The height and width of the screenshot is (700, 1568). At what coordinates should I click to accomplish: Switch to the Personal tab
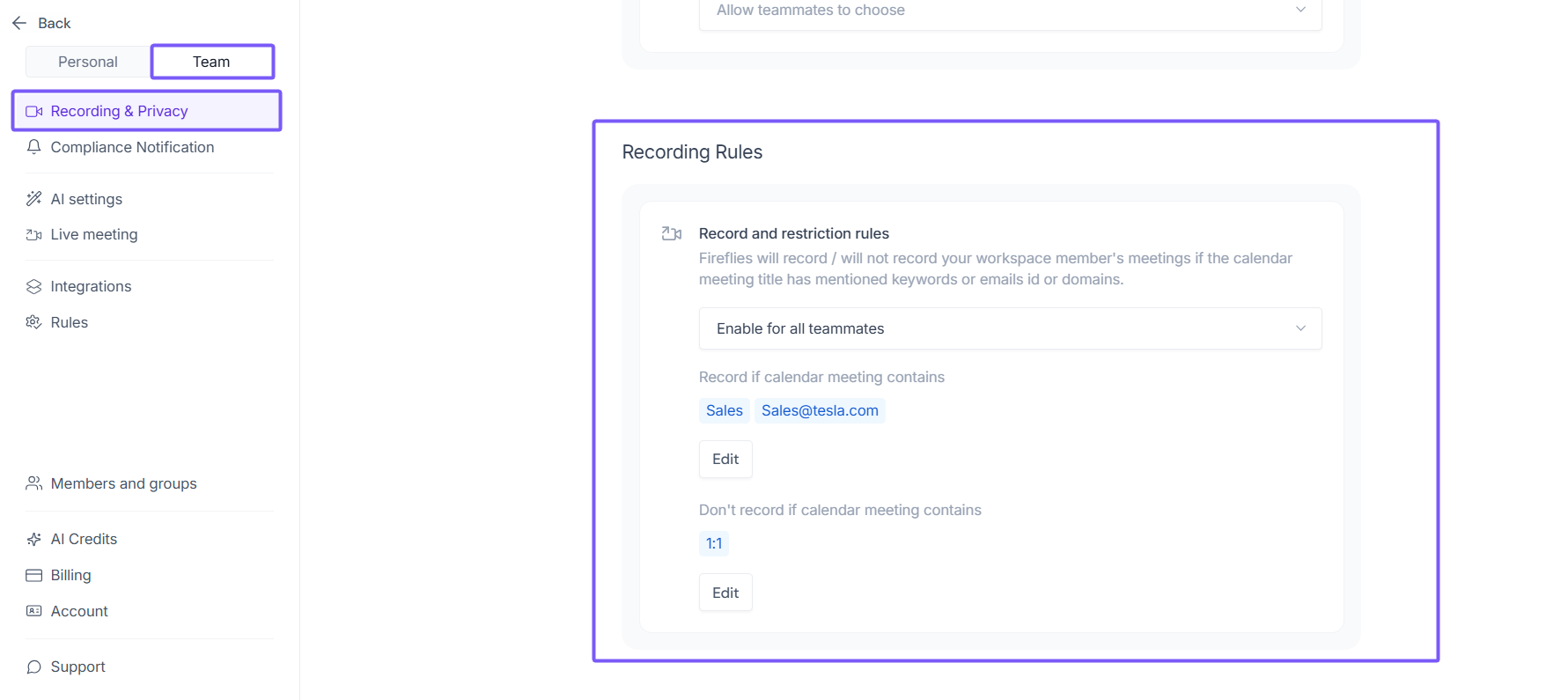(x=88, y=62)
